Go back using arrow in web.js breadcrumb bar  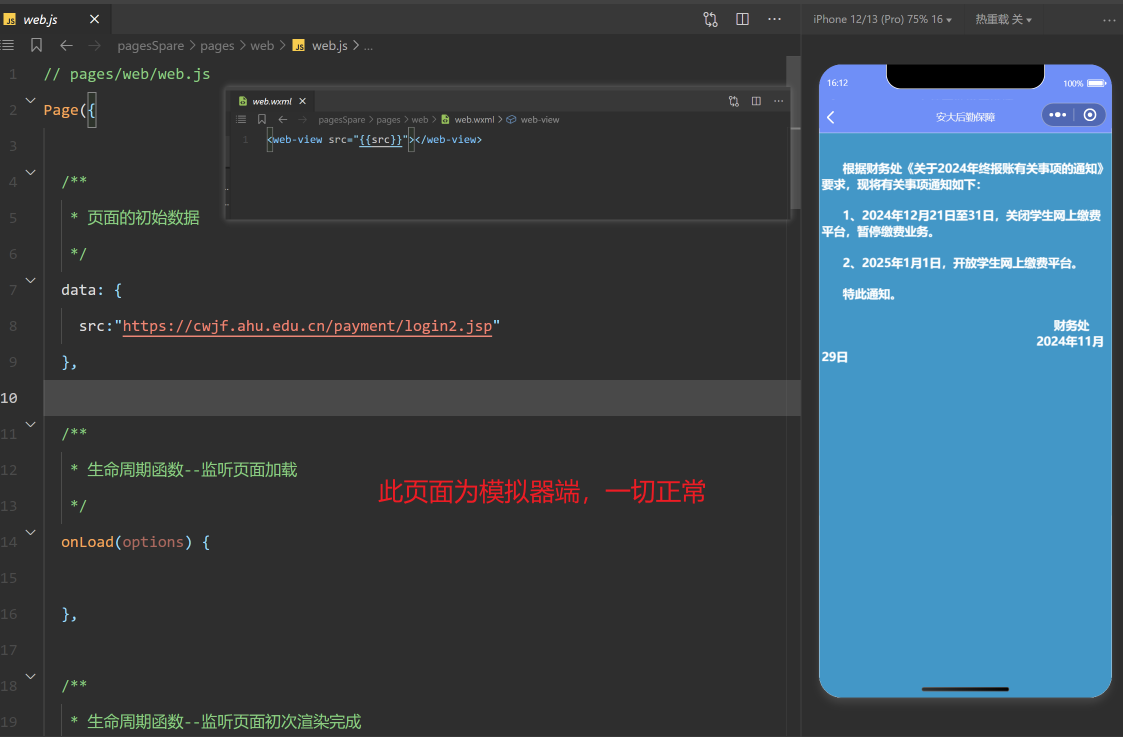[67, 45]
